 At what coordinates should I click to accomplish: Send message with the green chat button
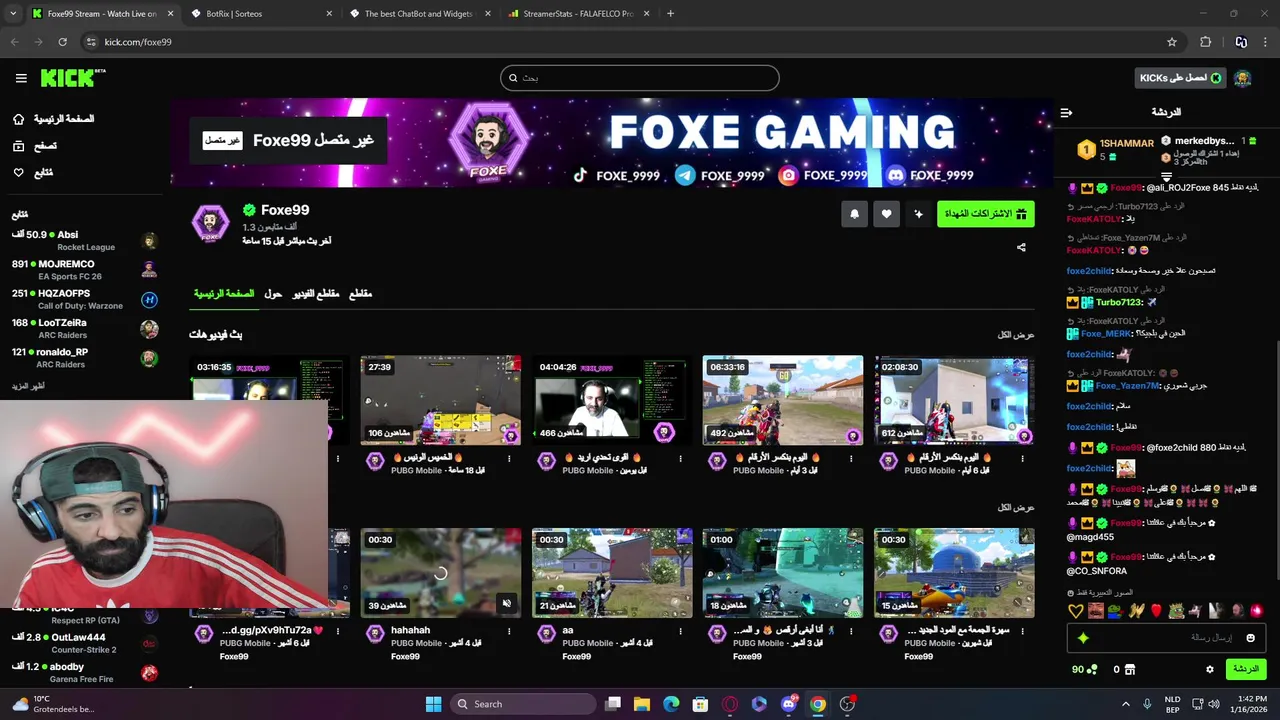(1246, 669)
